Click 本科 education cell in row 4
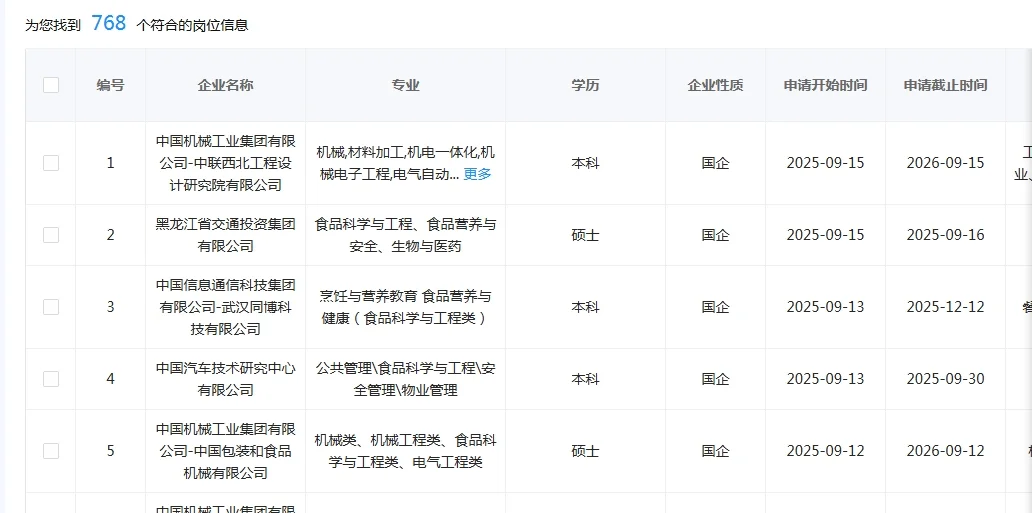The height and width of the screenshot is (513, 1032). (585, 379)
